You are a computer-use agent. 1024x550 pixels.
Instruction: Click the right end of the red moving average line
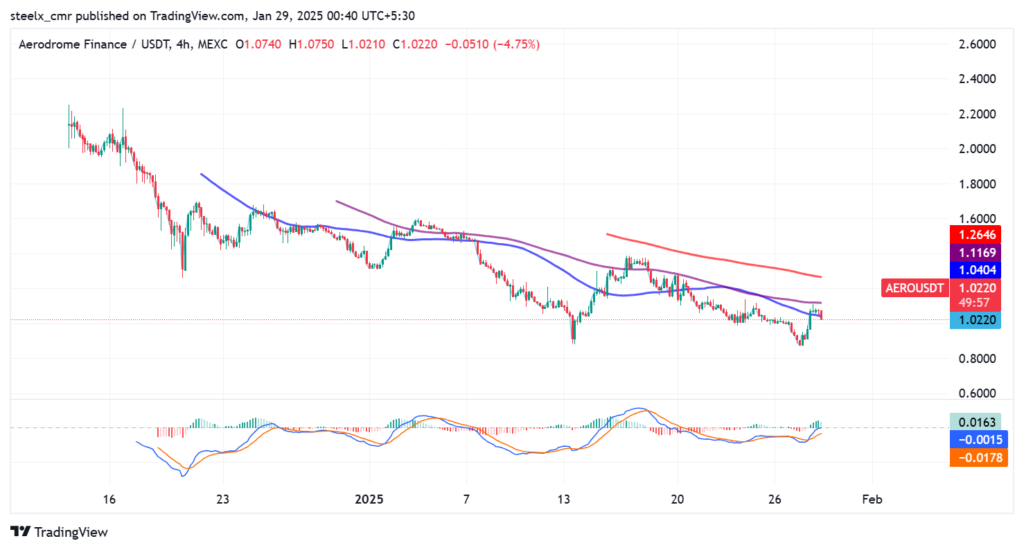click(820, 276)
